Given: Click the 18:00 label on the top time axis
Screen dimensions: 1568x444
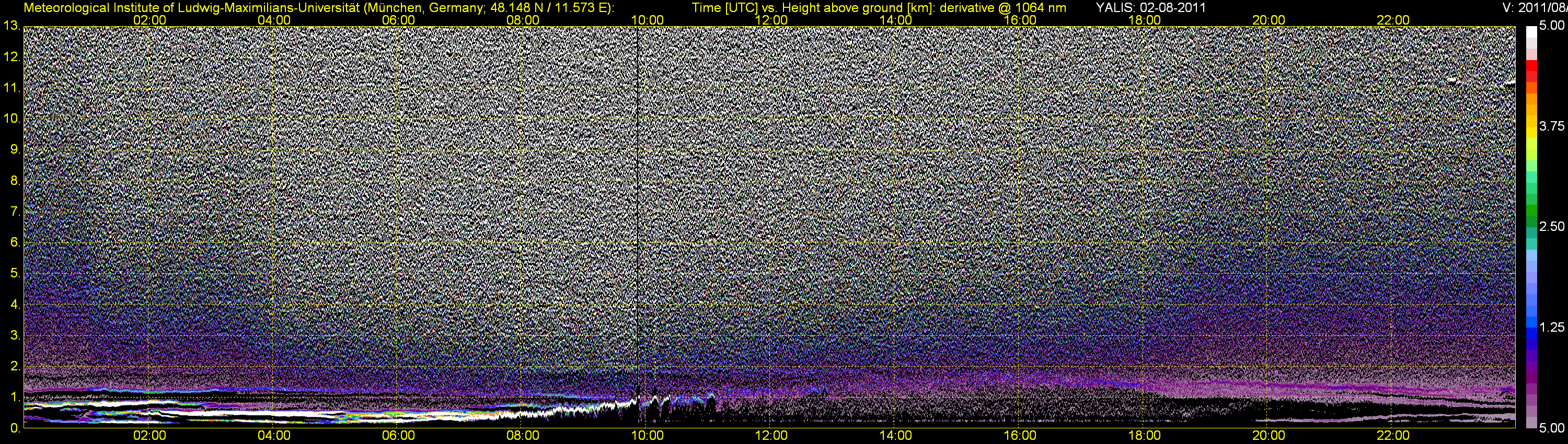Looking at the screenshot, I should [x=1144, y=20].
